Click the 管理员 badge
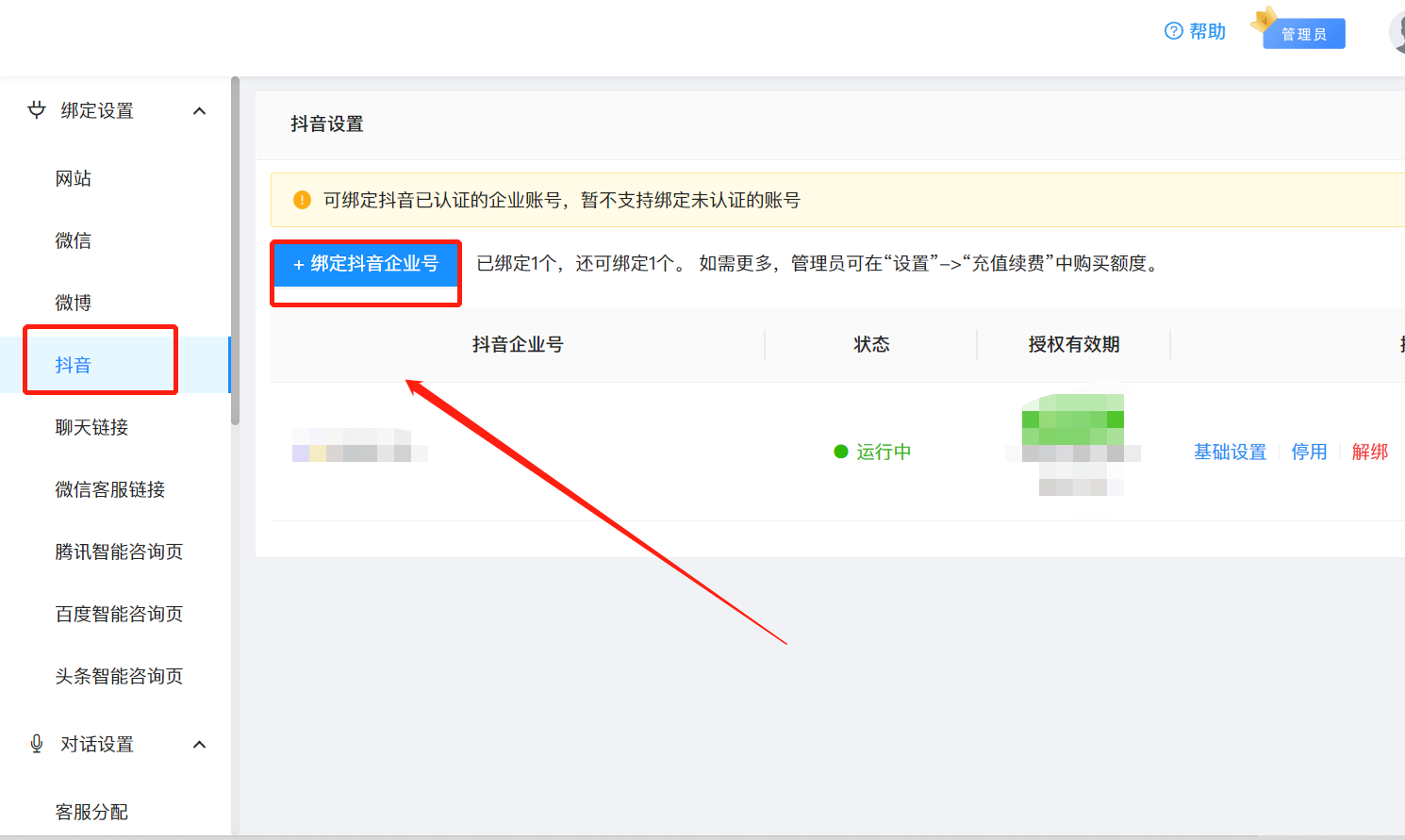This screenshot has width=1405, height=840. pyautogui.click(x=1303, y=34)
